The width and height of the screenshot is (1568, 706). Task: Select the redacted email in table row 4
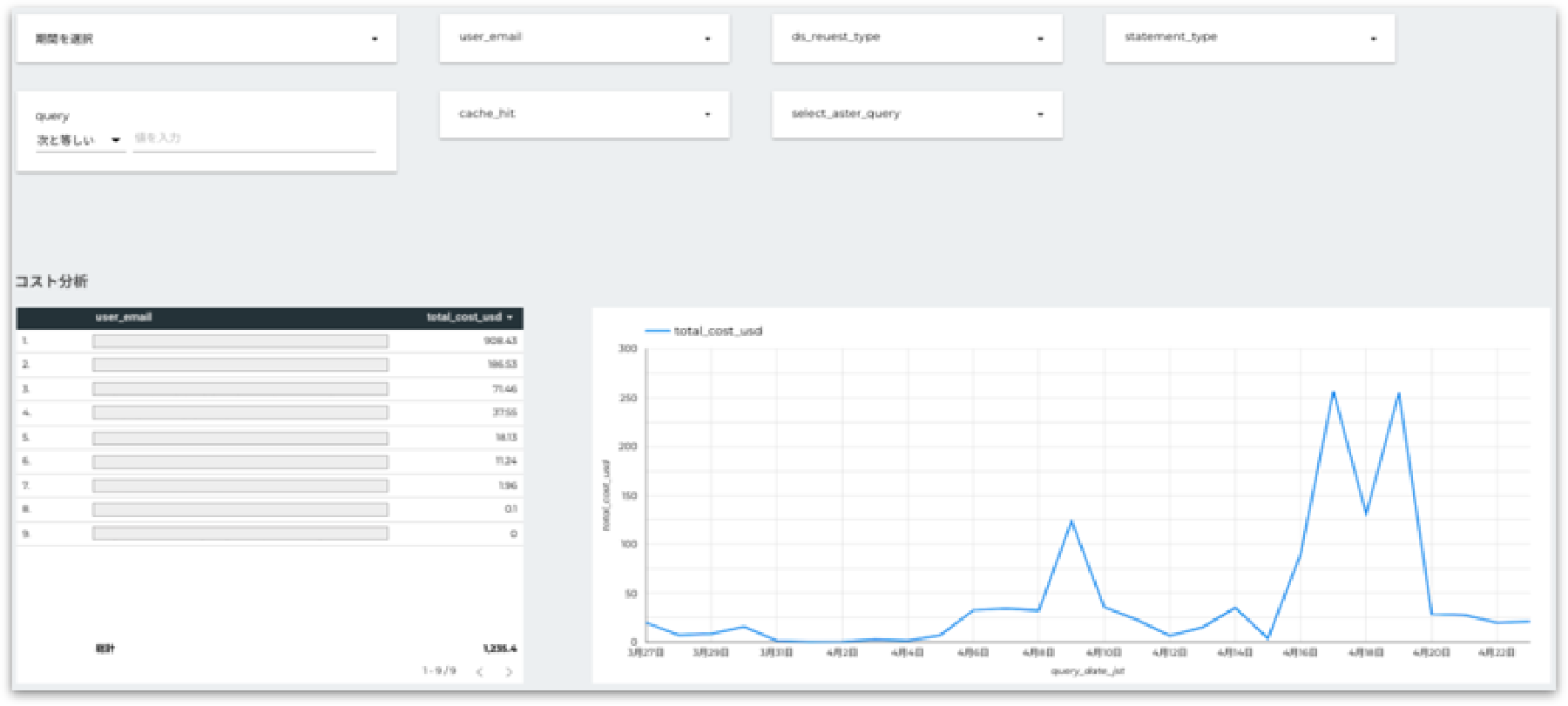pyautogui.click(x=240, y=413)
